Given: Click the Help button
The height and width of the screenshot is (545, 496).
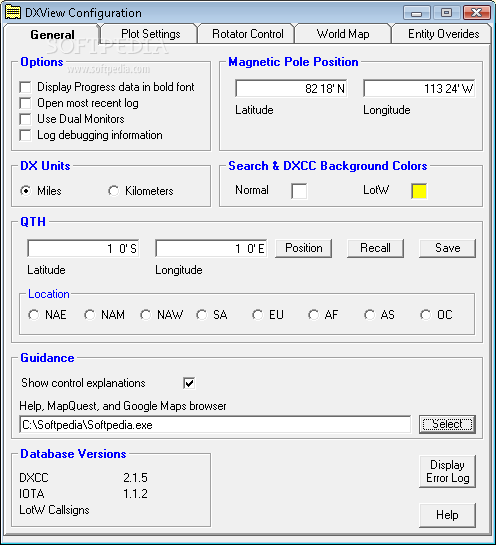Looking at the screenshot, I should pyautogui.click(x=447, y=515).
